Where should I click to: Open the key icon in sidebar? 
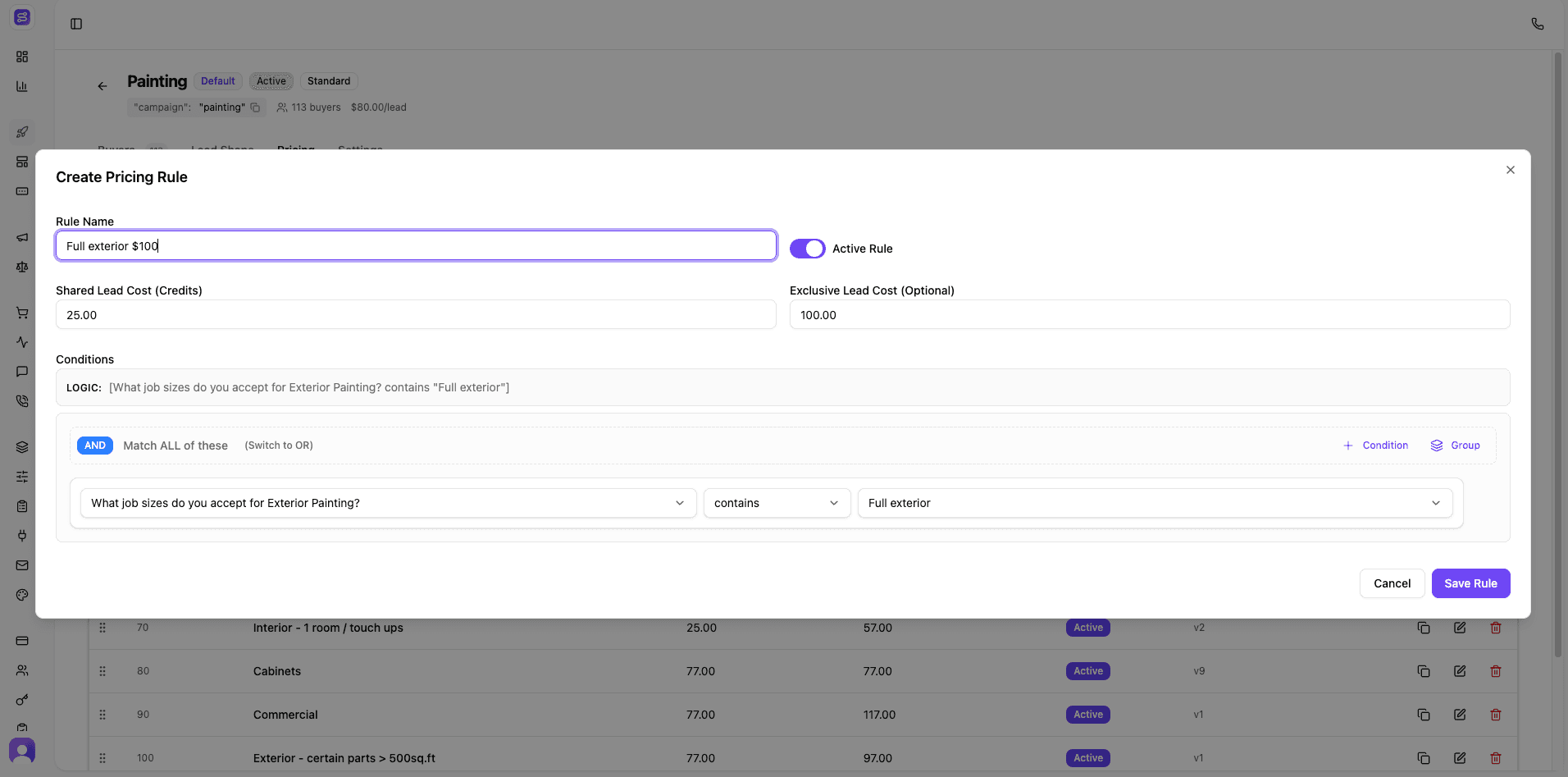[22, 700]
